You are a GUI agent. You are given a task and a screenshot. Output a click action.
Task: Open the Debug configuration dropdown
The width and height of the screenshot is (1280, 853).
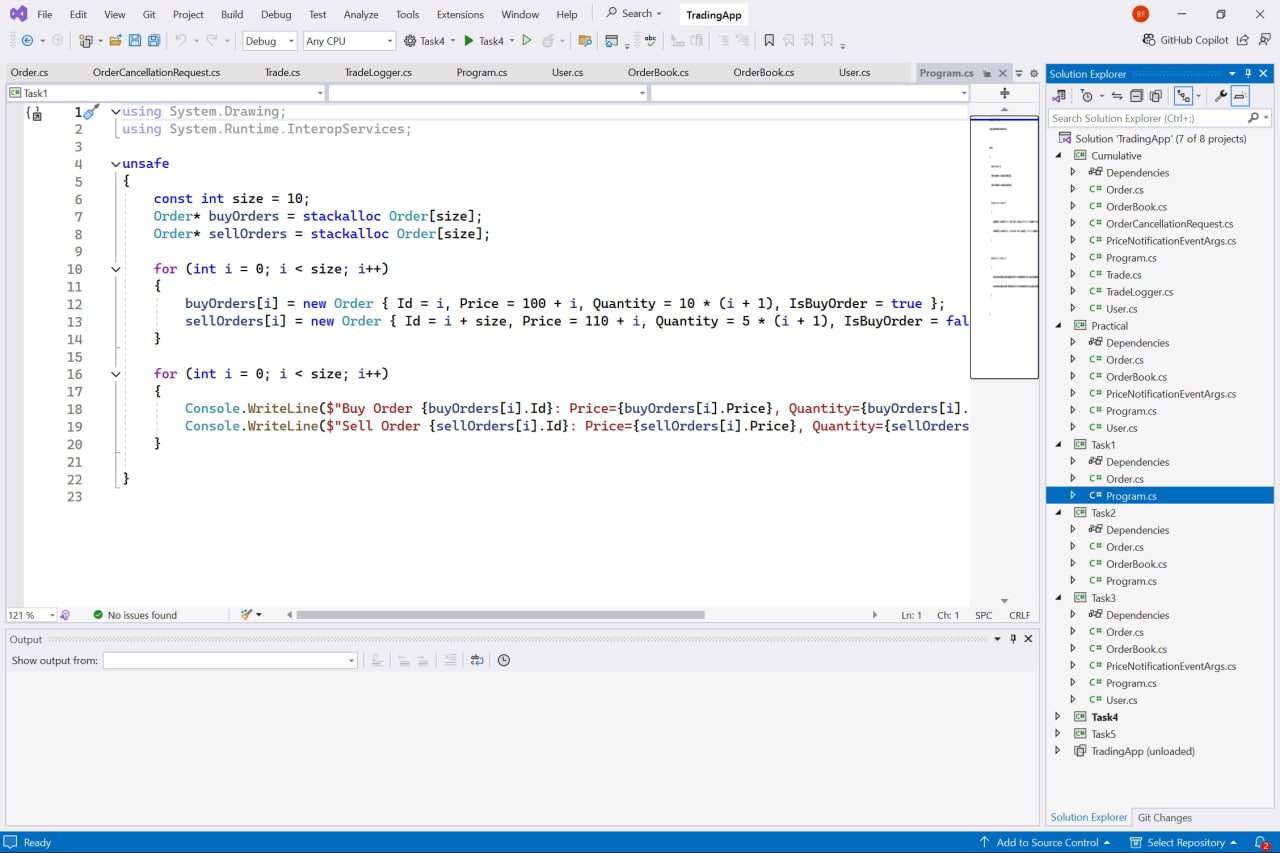click(x=270, y=41)
